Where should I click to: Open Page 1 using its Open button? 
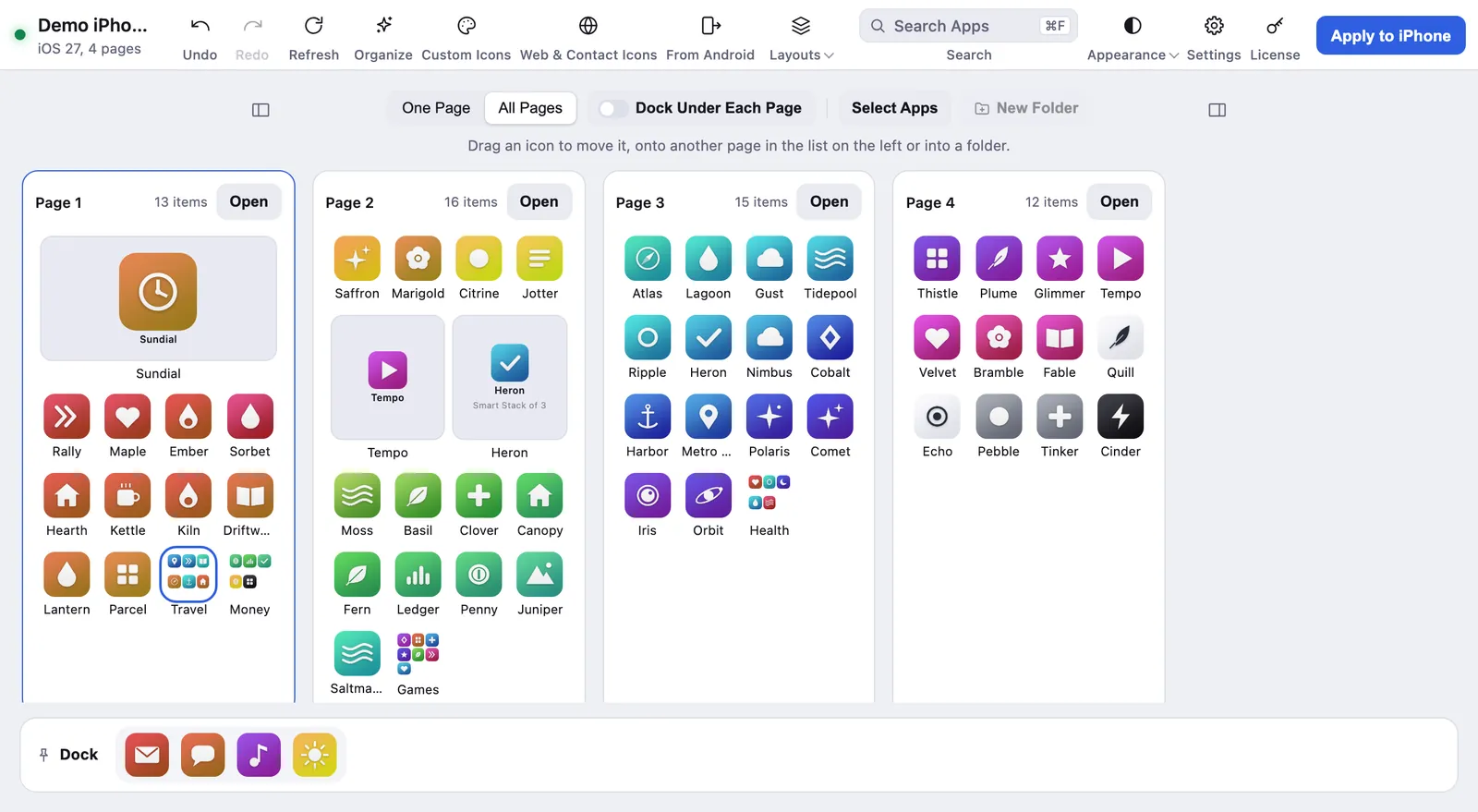(x=248, y=201)
